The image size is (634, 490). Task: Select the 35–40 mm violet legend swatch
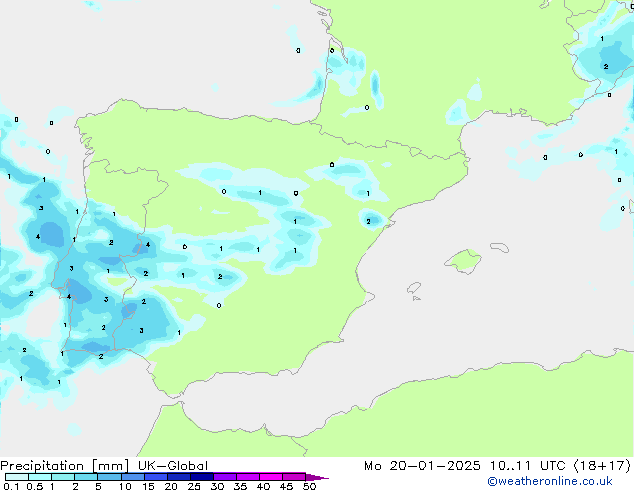(x=248, y=477)
